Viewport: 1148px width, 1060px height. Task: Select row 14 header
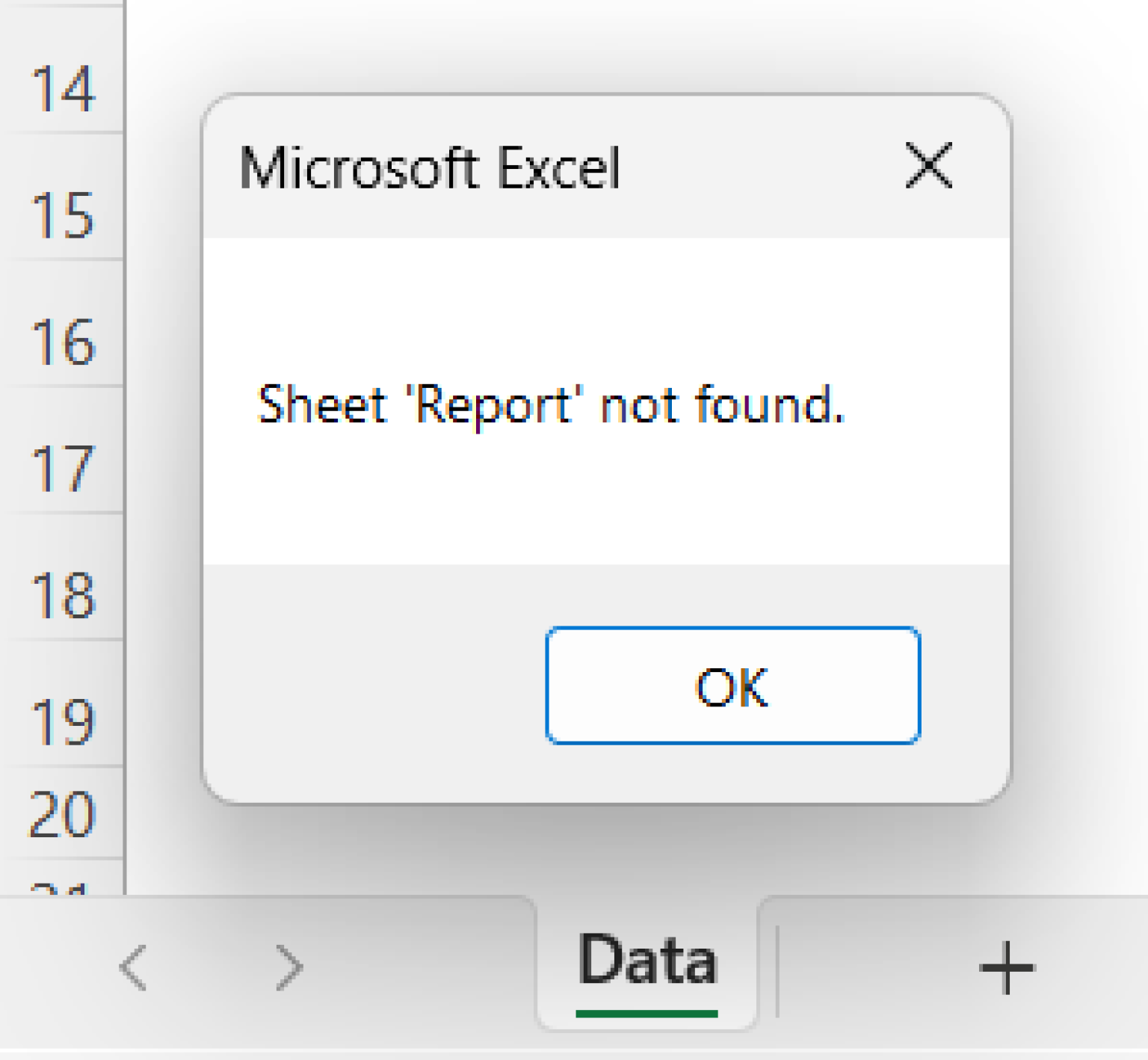63,90
